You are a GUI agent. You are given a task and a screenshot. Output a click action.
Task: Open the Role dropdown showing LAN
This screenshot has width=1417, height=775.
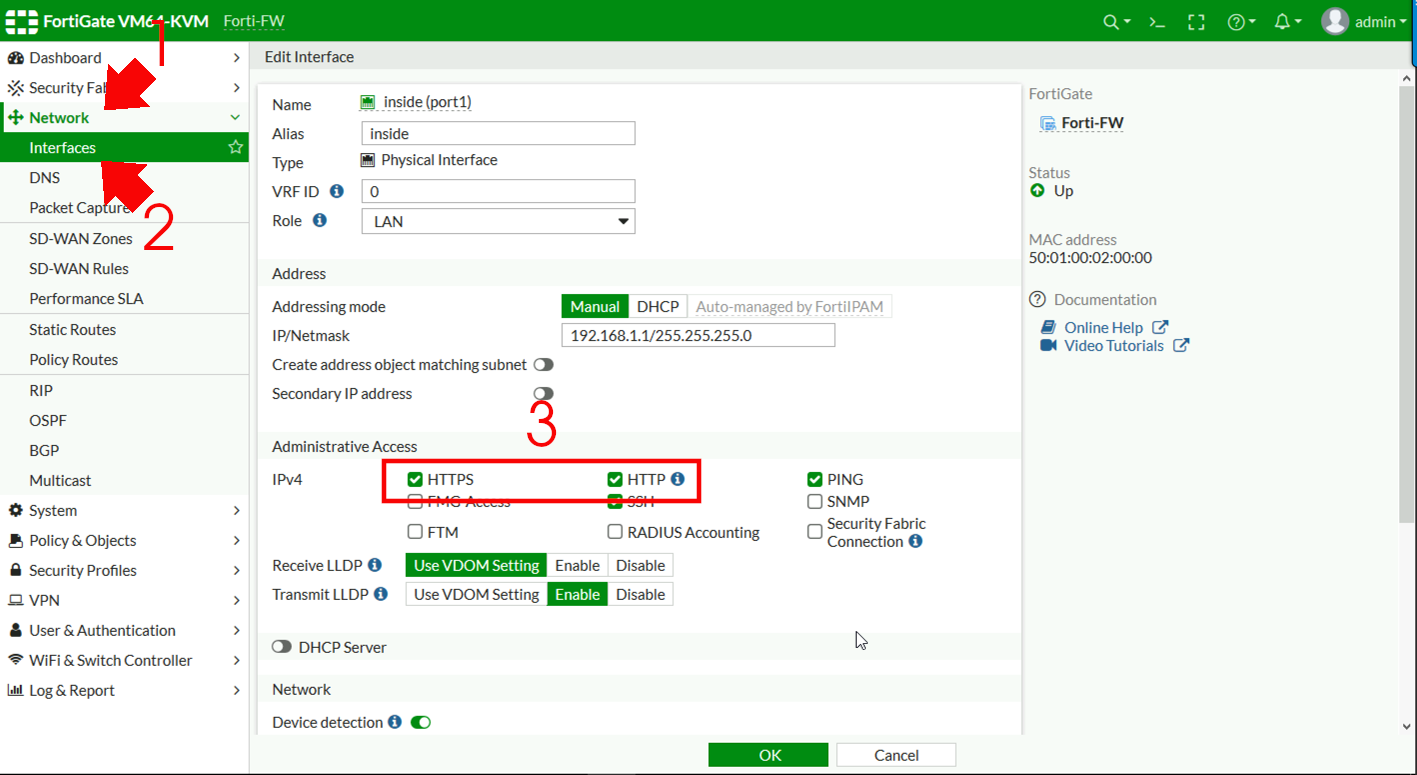pos(498,221)
